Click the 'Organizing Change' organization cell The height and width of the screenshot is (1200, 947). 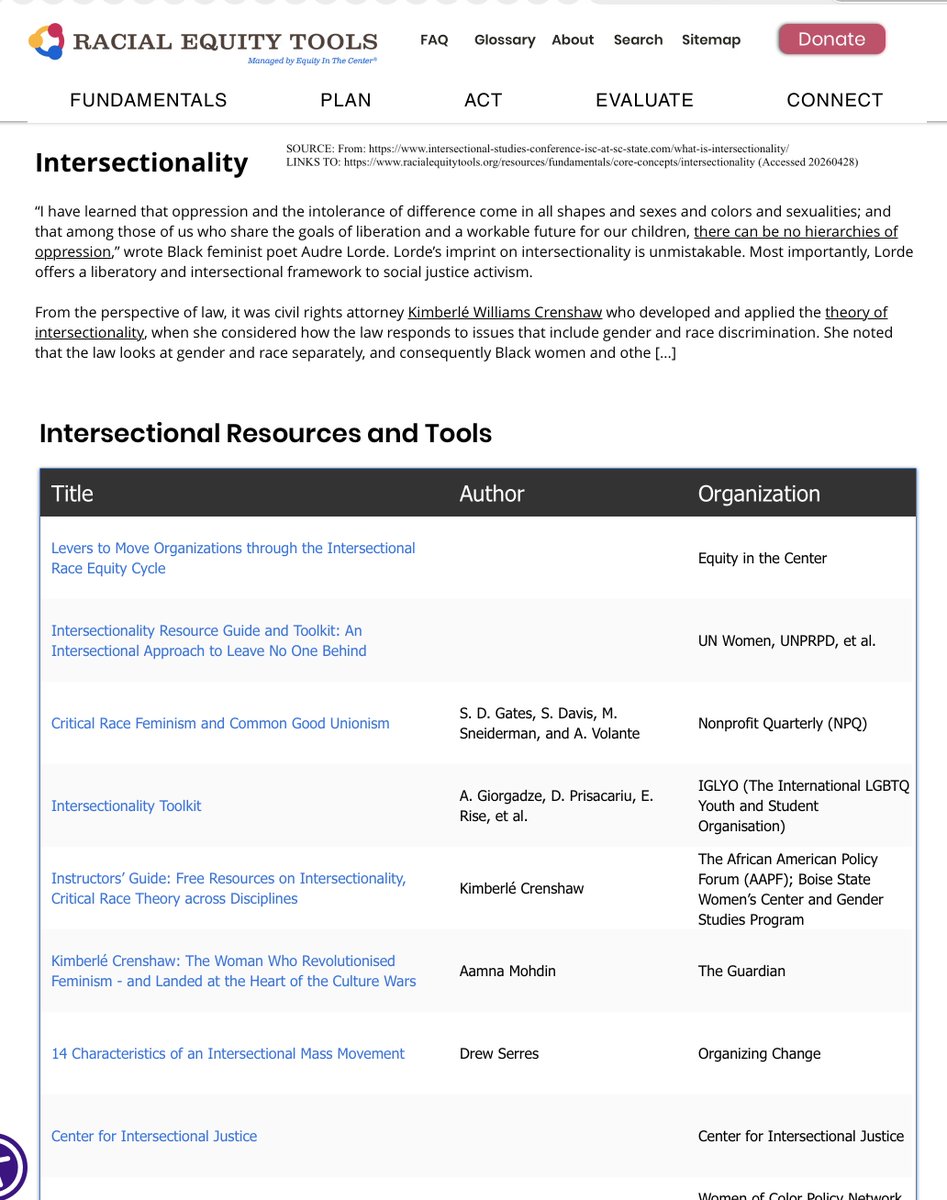(x=759, y=1053)
